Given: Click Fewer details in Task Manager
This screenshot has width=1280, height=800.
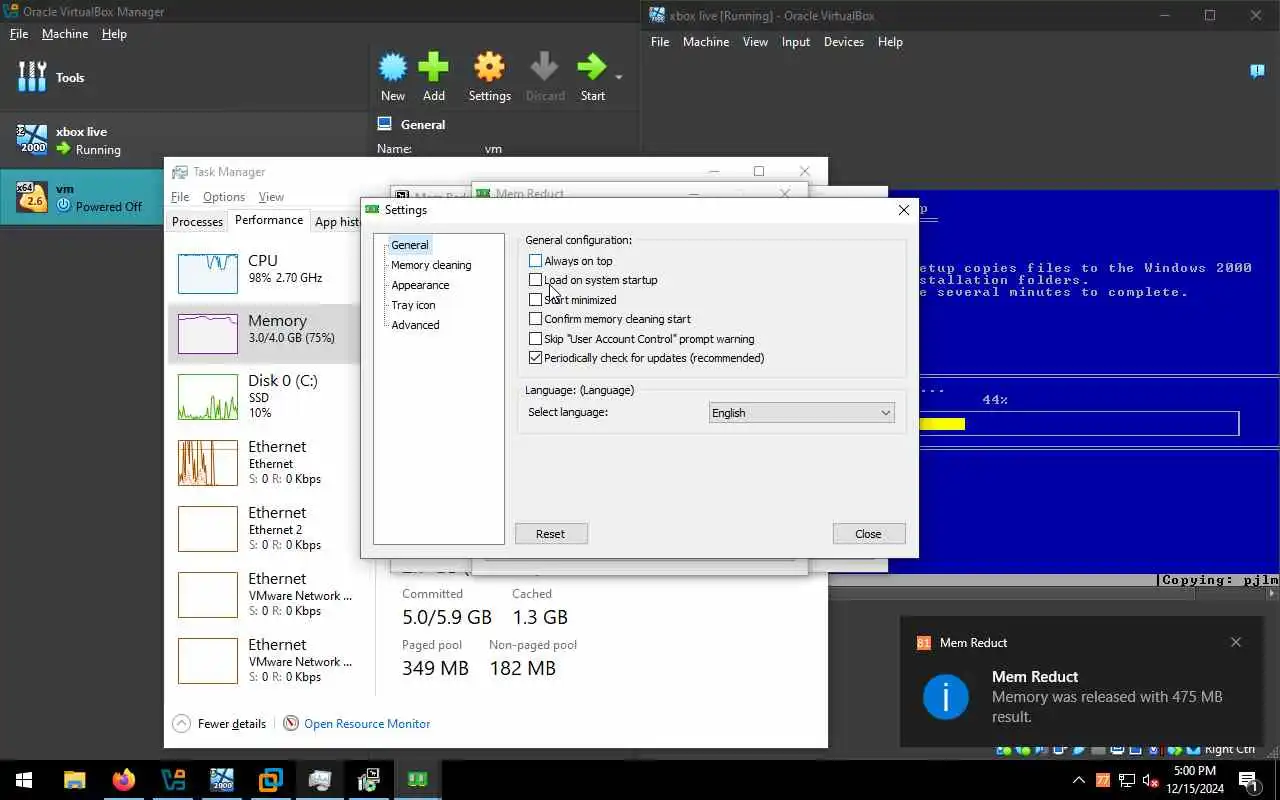Looking at the screenshot, I should pos(219,724).
